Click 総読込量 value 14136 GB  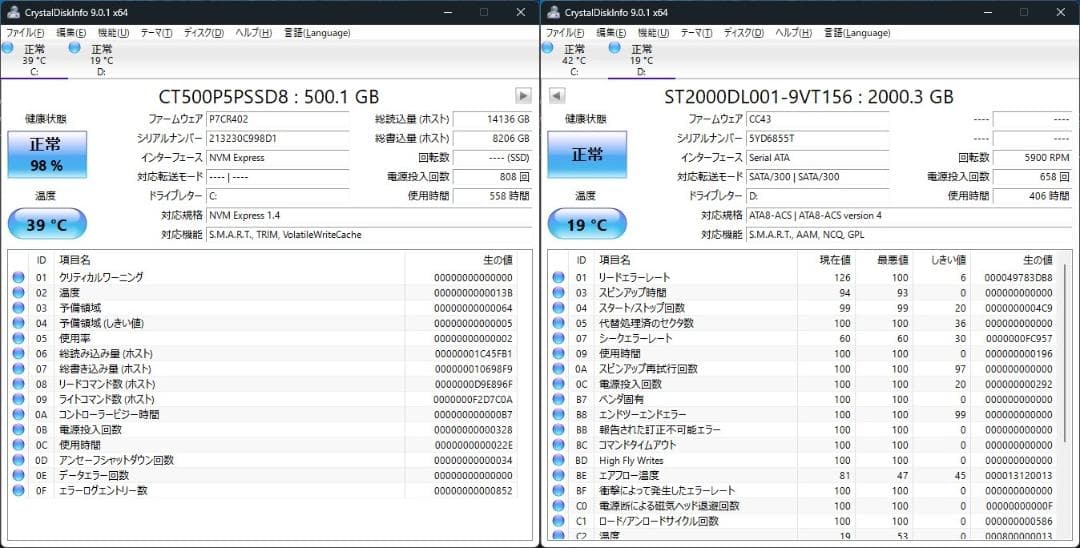[492, 119]
